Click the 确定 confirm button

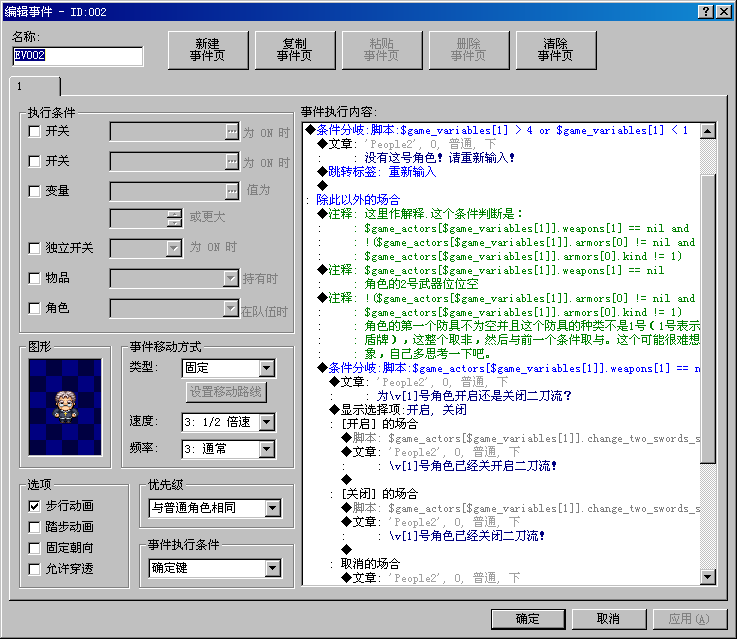pos(528,619)
